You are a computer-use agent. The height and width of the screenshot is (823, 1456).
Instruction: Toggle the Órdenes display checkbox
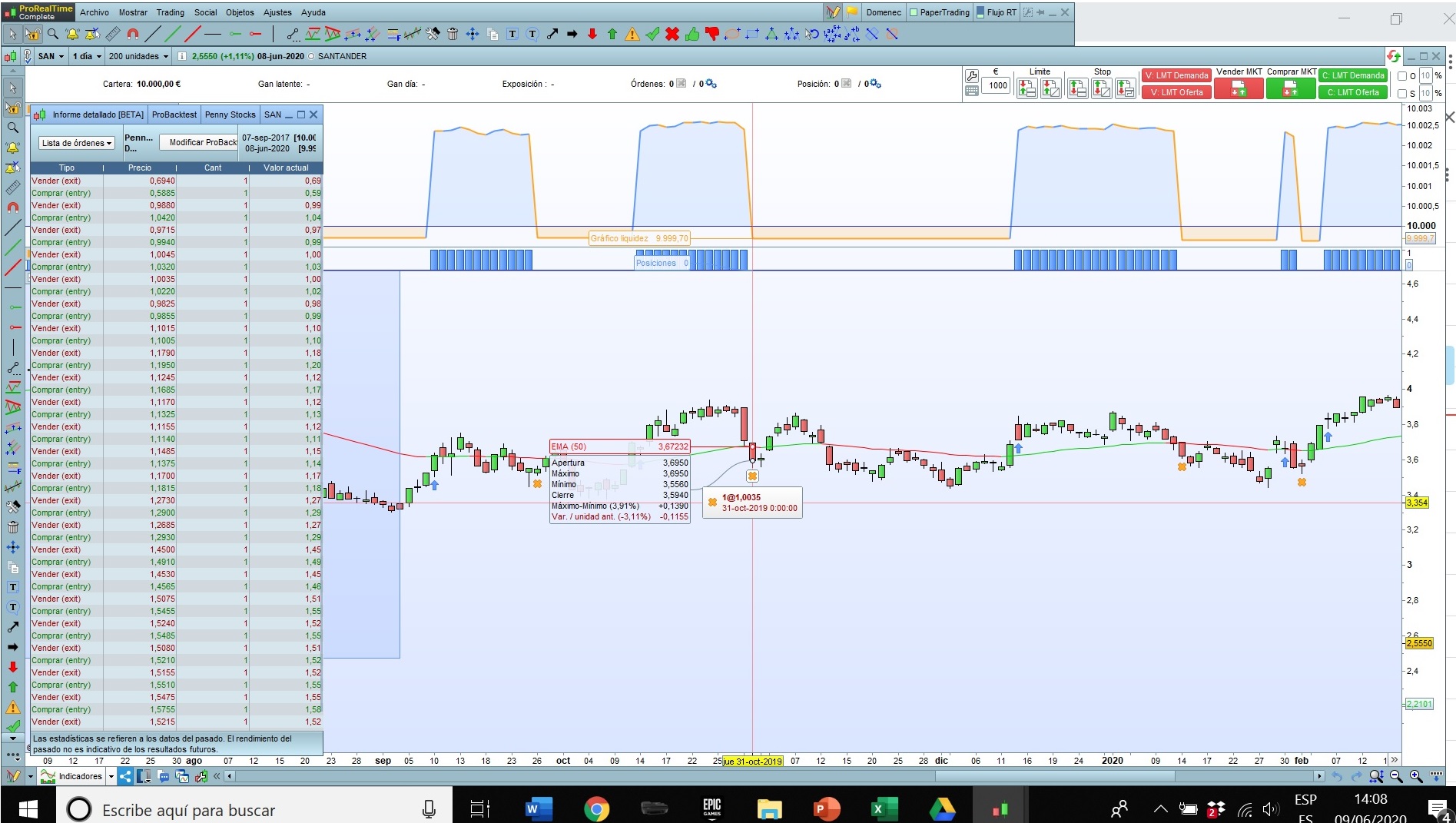pyautogui.click(x=681, y=84)
